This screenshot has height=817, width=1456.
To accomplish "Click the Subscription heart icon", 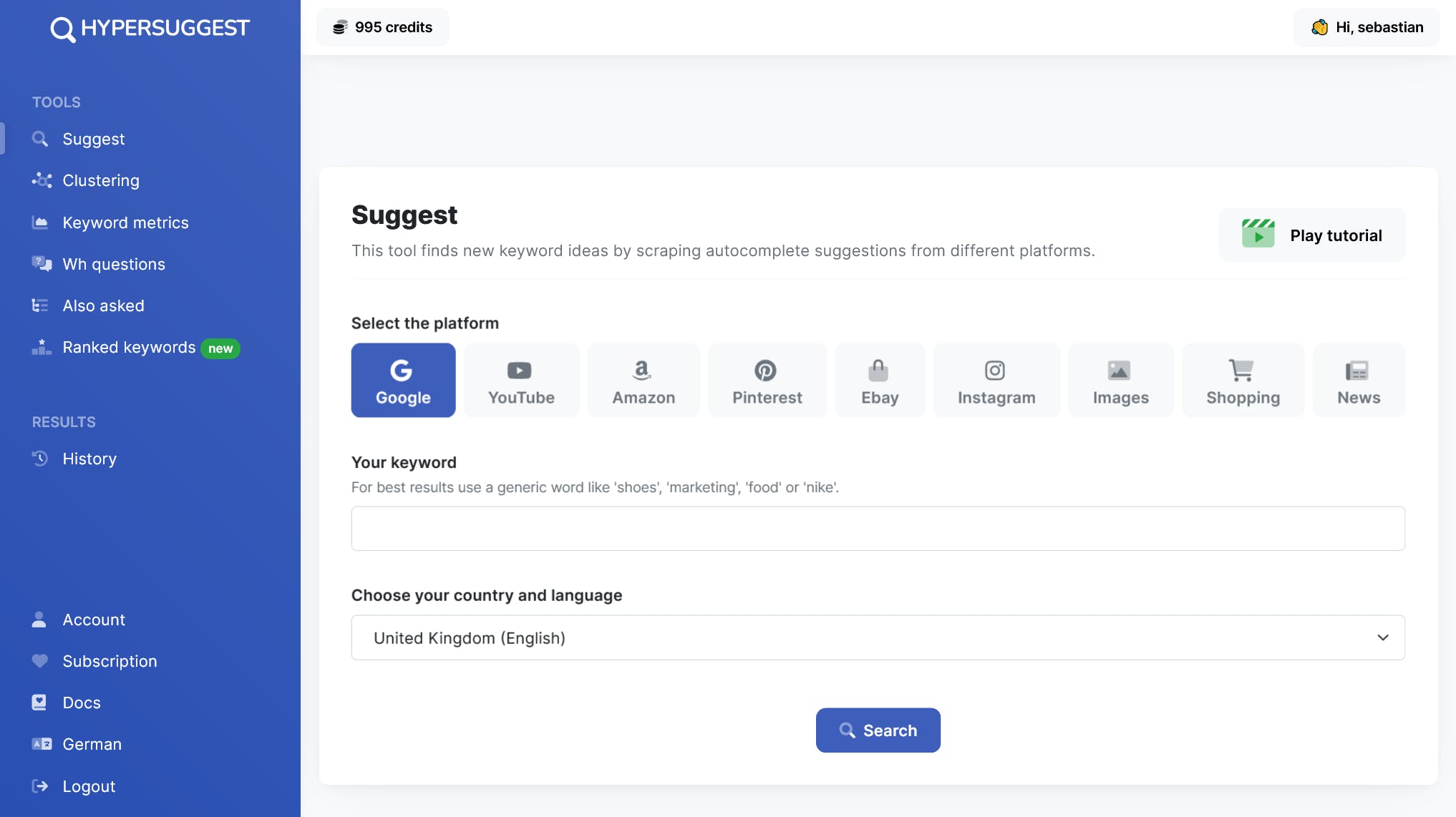I will pos(40,661).
